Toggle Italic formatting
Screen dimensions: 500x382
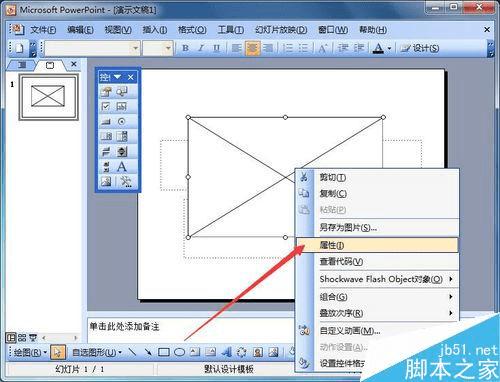[201, 48]
